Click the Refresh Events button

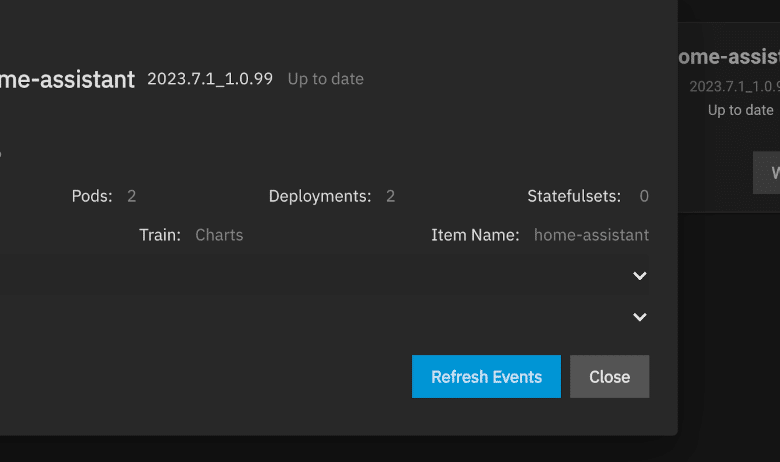486,376
